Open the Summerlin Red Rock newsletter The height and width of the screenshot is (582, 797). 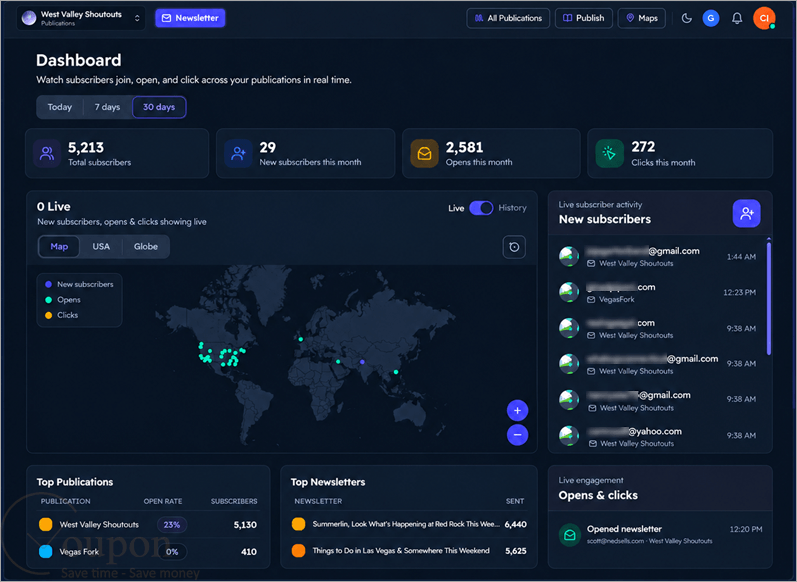(x=406, y=524)
